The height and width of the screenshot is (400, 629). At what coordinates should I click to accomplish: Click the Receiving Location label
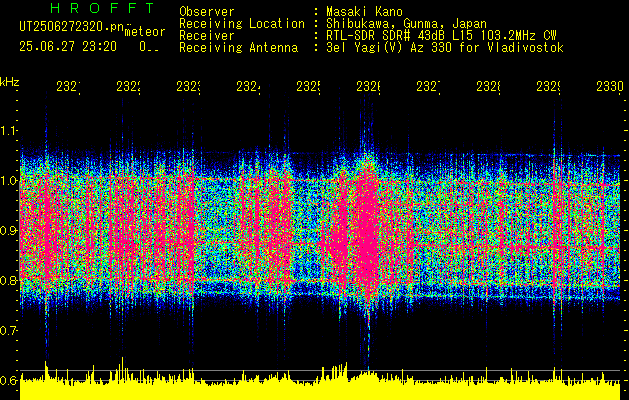pyautogui.click(x=242, y=24)
